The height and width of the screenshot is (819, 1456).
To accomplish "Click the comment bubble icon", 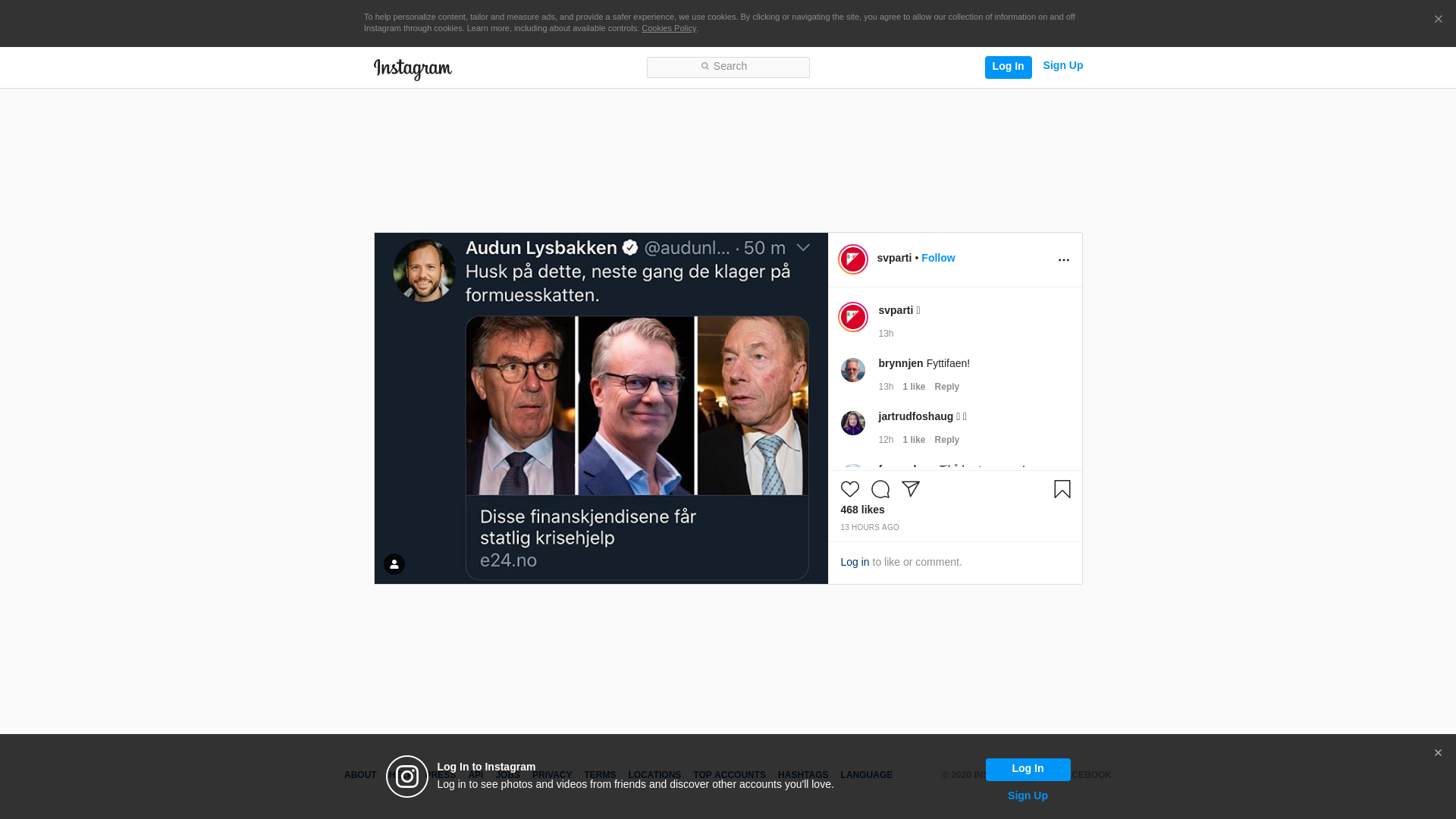I will click(x=880, y=489).
